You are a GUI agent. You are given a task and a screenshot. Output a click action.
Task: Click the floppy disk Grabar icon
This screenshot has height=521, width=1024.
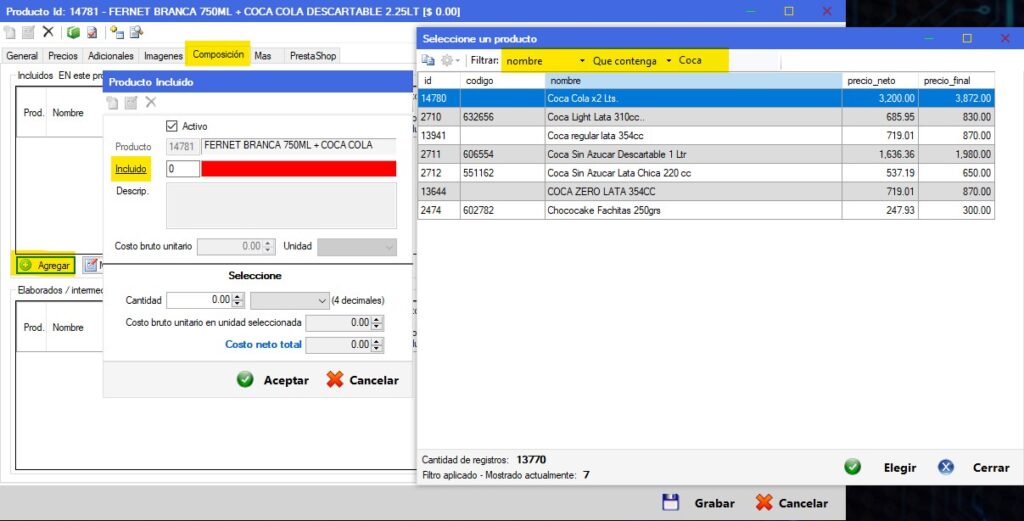[671, 502]
